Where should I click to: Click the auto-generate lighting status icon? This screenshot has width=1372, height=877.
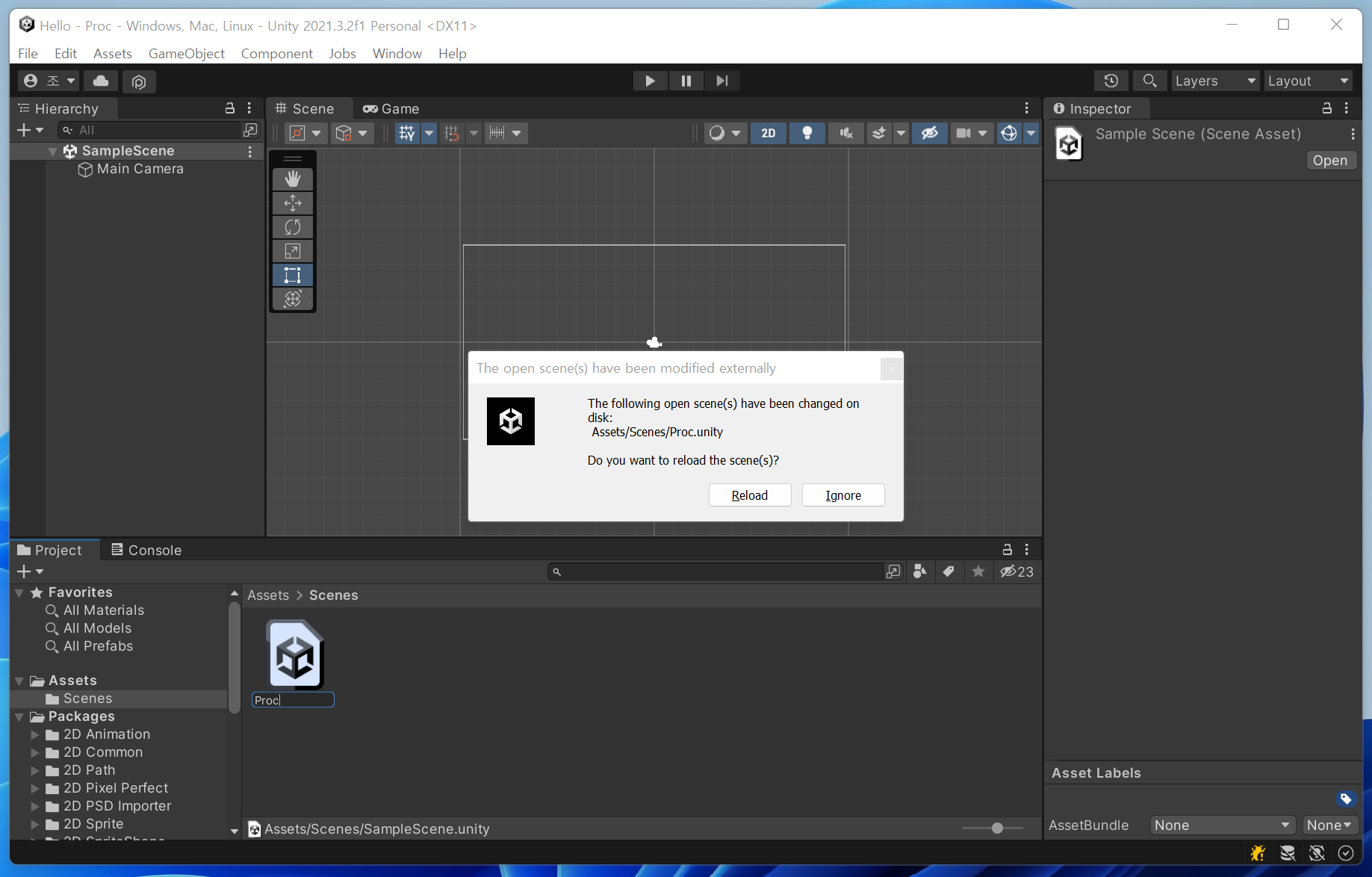pos(1317,853)
